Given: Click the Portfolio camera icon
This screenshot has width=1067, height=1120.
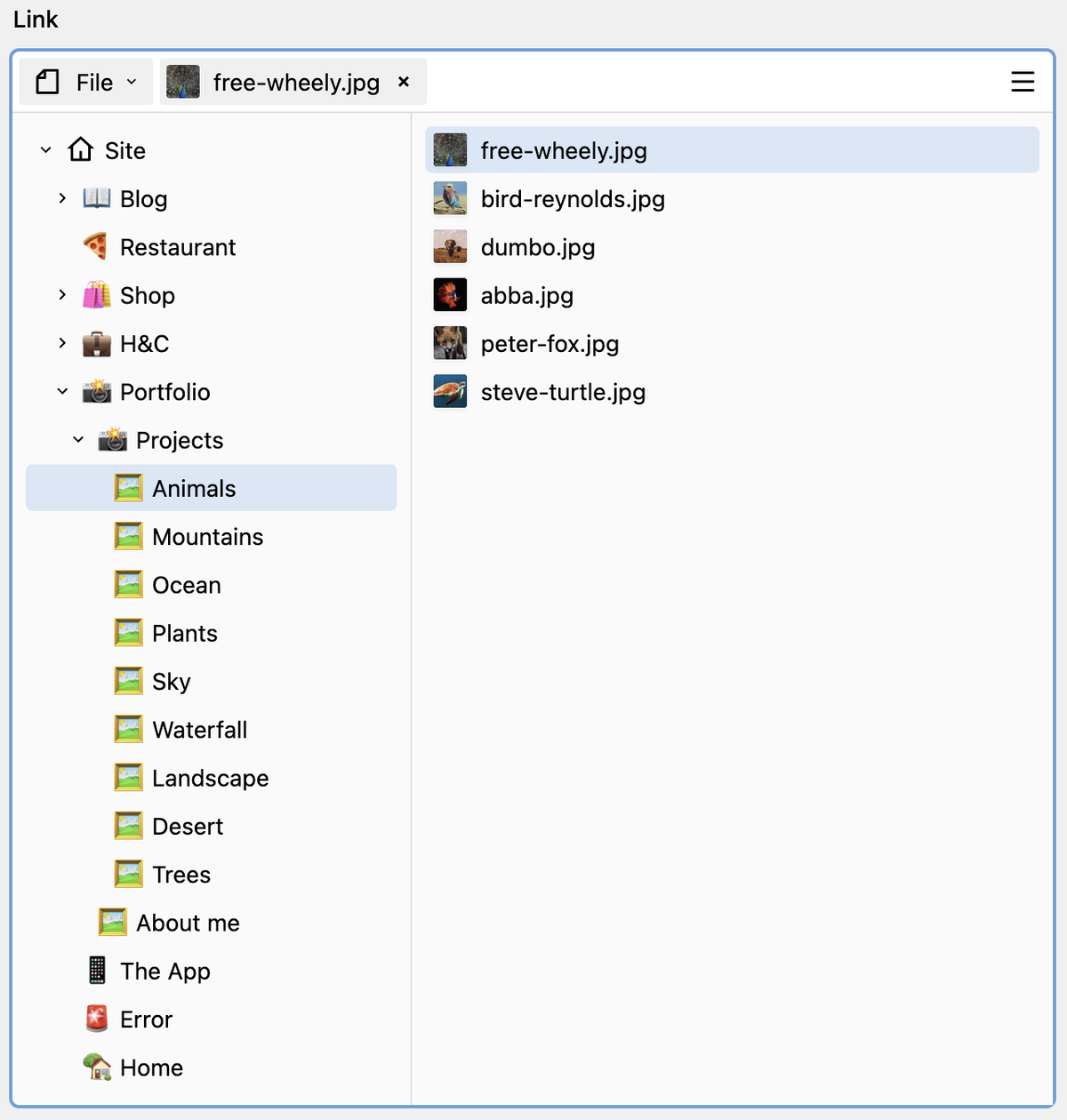Looking at the screenshot, I should click(x=97, y=391).
